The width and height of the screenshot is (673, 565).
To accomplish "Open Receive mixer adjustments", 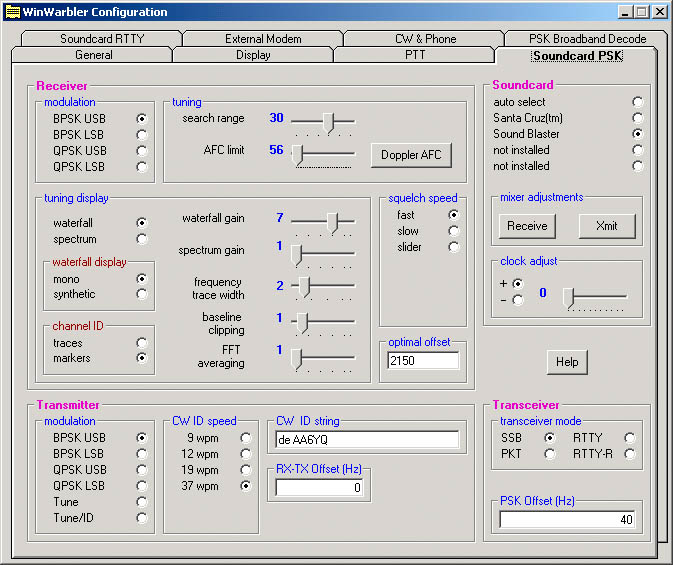I will (527, 226).
